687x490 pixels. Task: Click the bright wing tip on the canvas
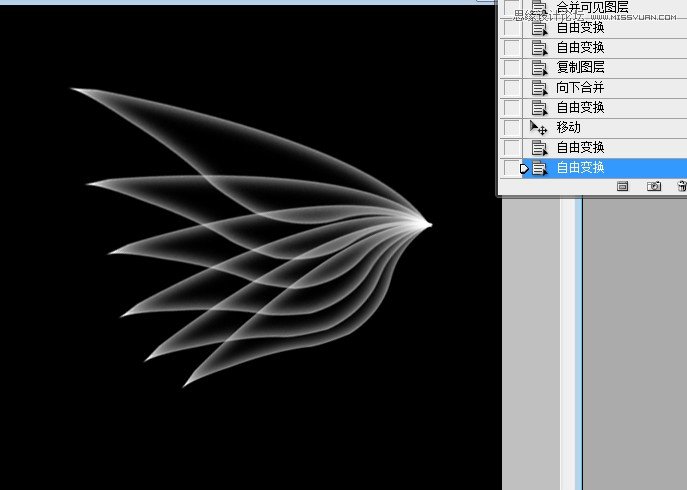coord(426,223)
